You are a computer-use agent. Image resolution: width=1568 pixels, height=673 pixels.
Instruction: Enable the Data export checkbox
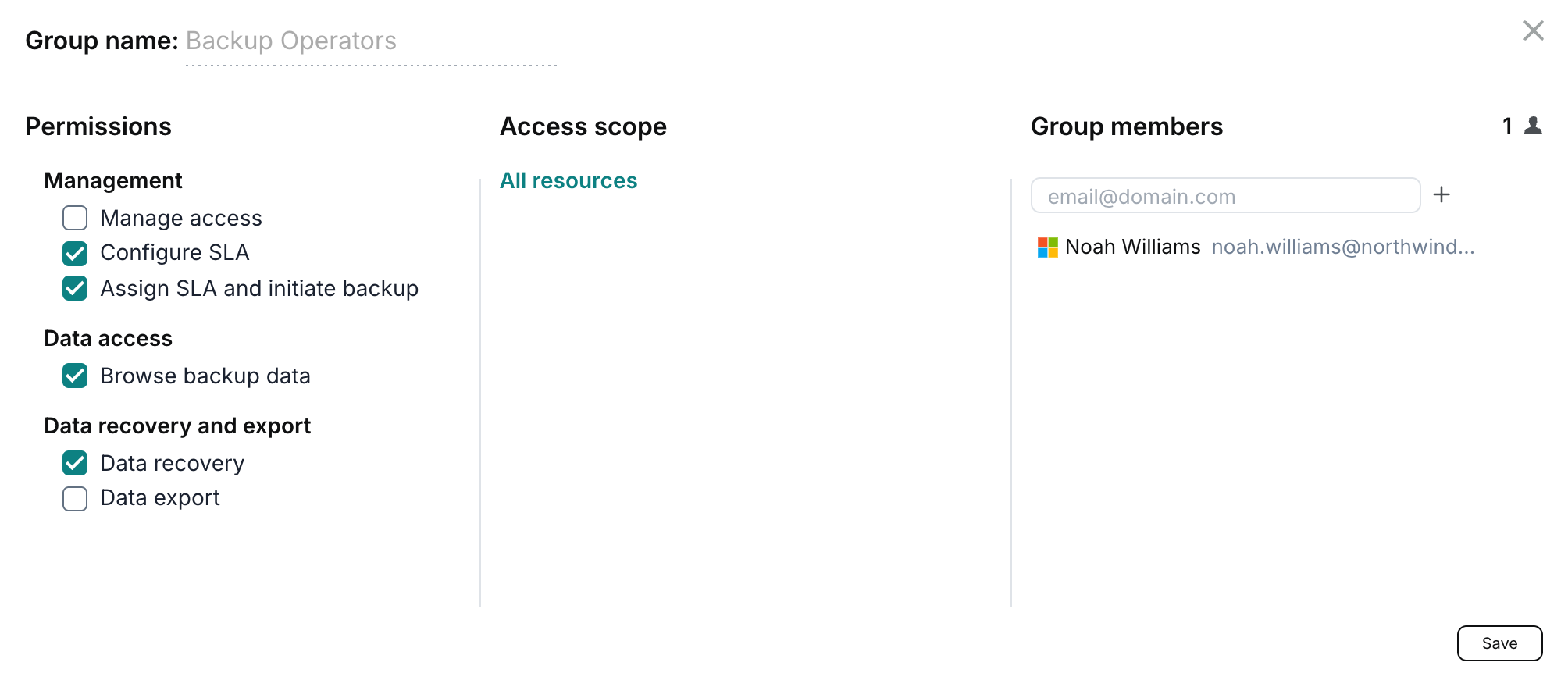(x=75, y=498)
